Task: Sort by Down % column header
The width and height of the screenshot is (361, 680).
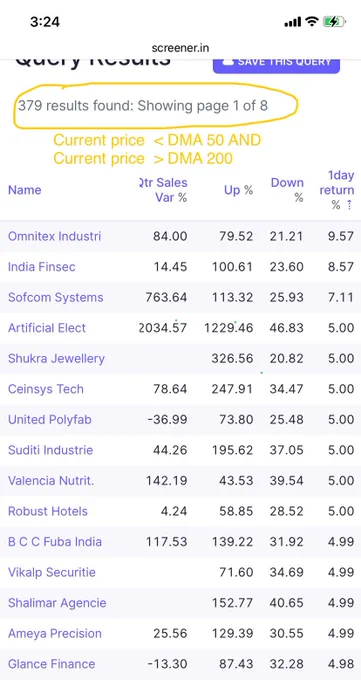Action: click(287, 190)
